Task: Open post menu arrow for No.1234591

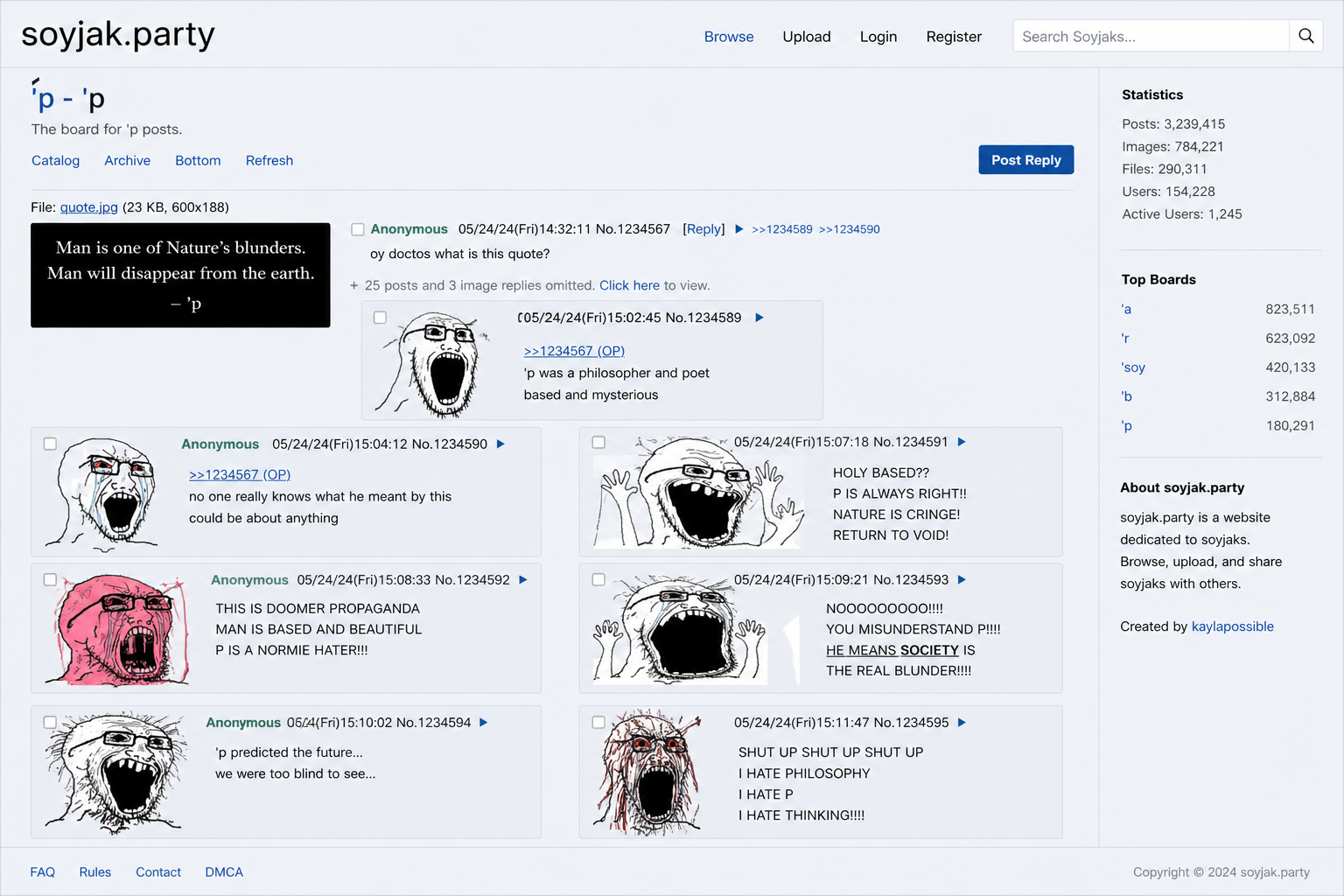Action: click(x=962, y=442)
